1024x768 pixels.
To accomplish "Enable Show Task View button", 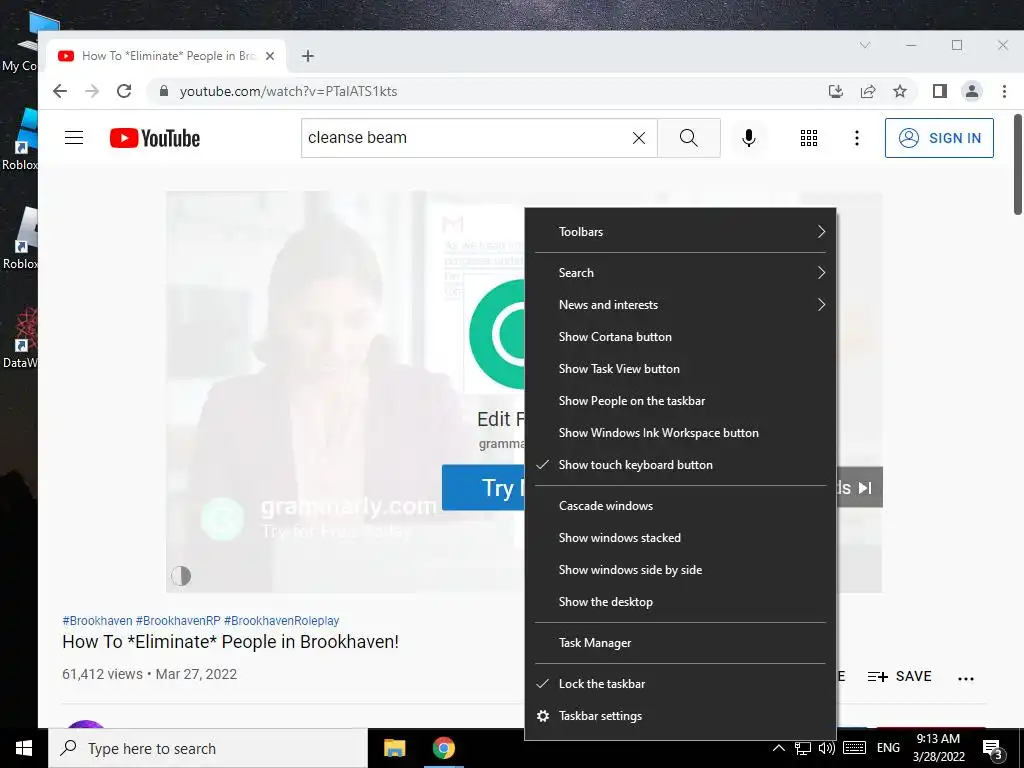I will point(680,369).
